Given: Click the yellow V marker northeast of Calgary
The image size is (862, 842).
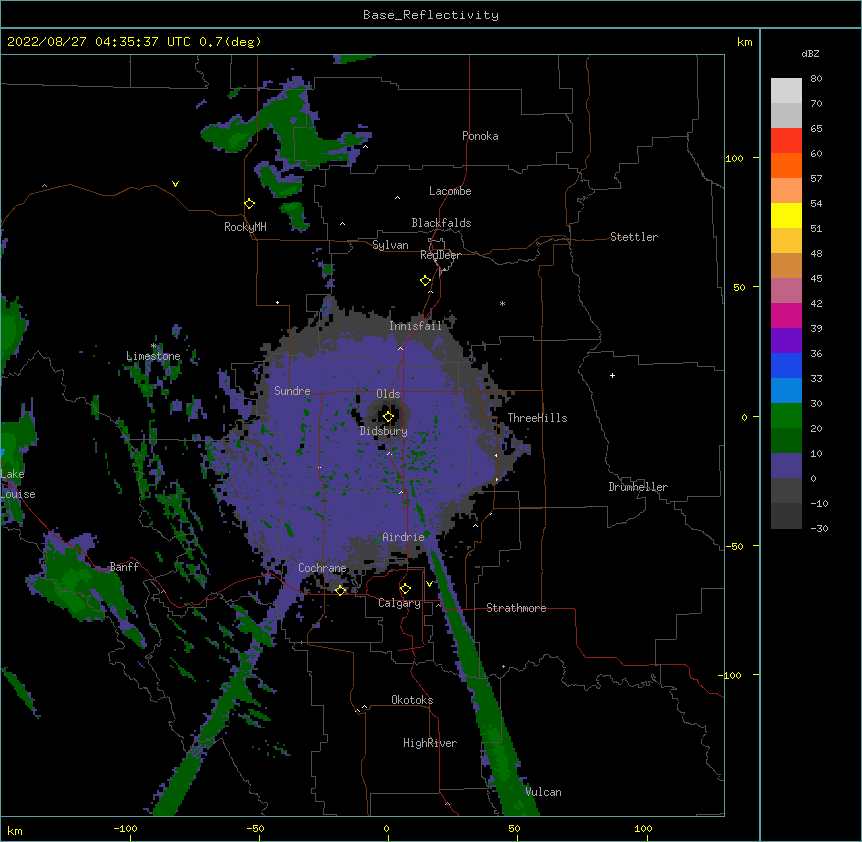Looking at the screenshot, I should [x=429, y=584].
